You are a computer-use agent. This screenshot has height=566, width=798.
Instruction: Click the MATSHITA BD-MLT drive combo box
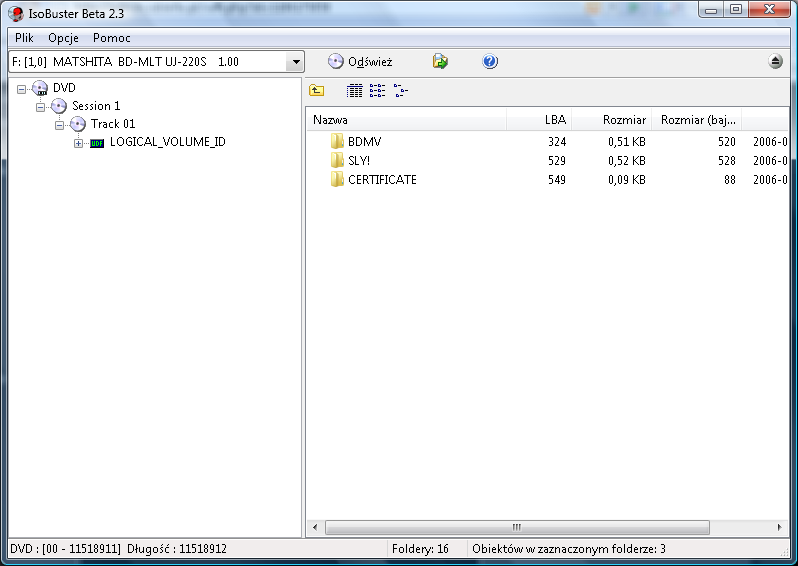(156, 62)
